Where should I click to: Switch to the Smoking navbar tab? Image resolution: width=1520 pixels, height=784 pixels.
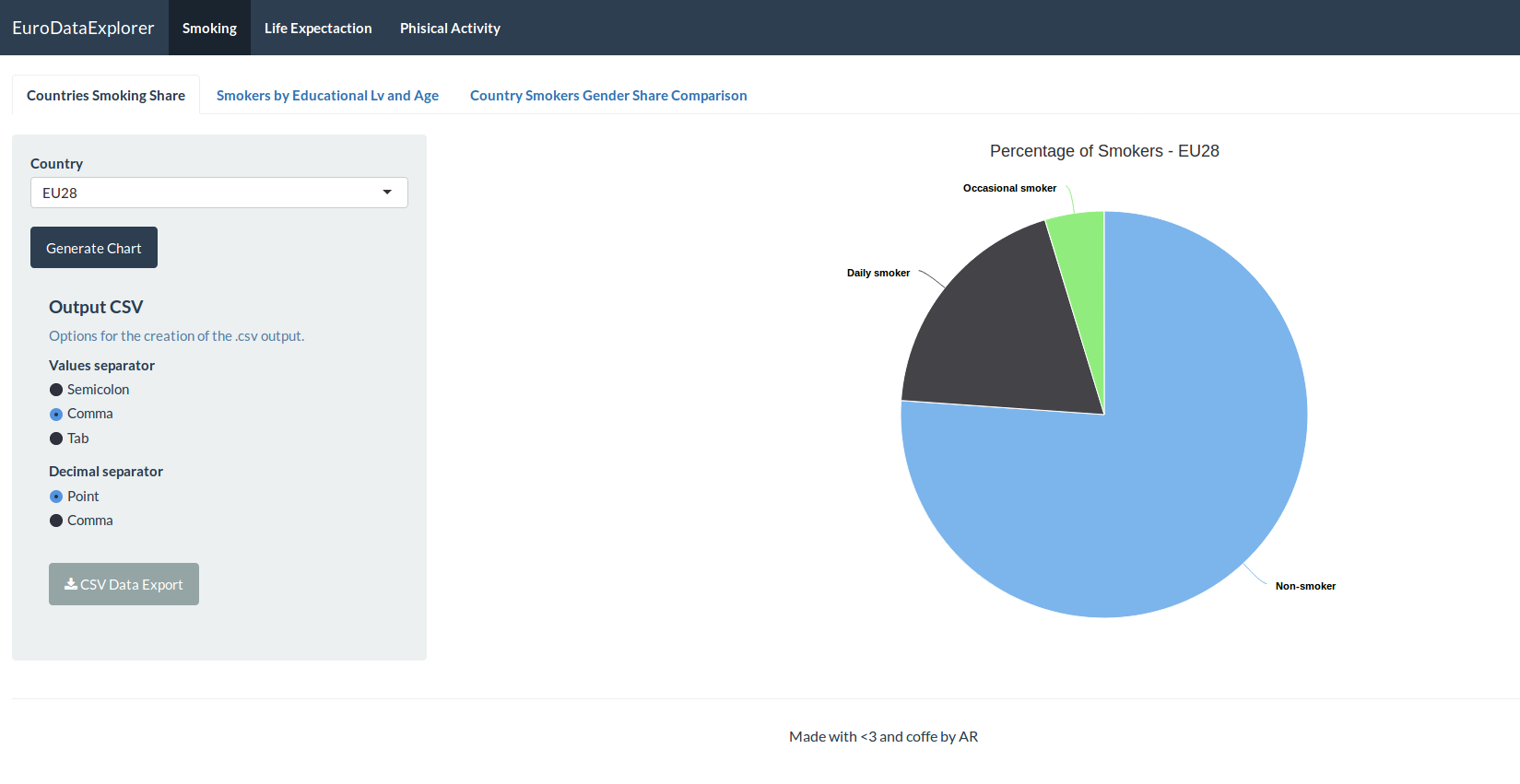point(209,28)
